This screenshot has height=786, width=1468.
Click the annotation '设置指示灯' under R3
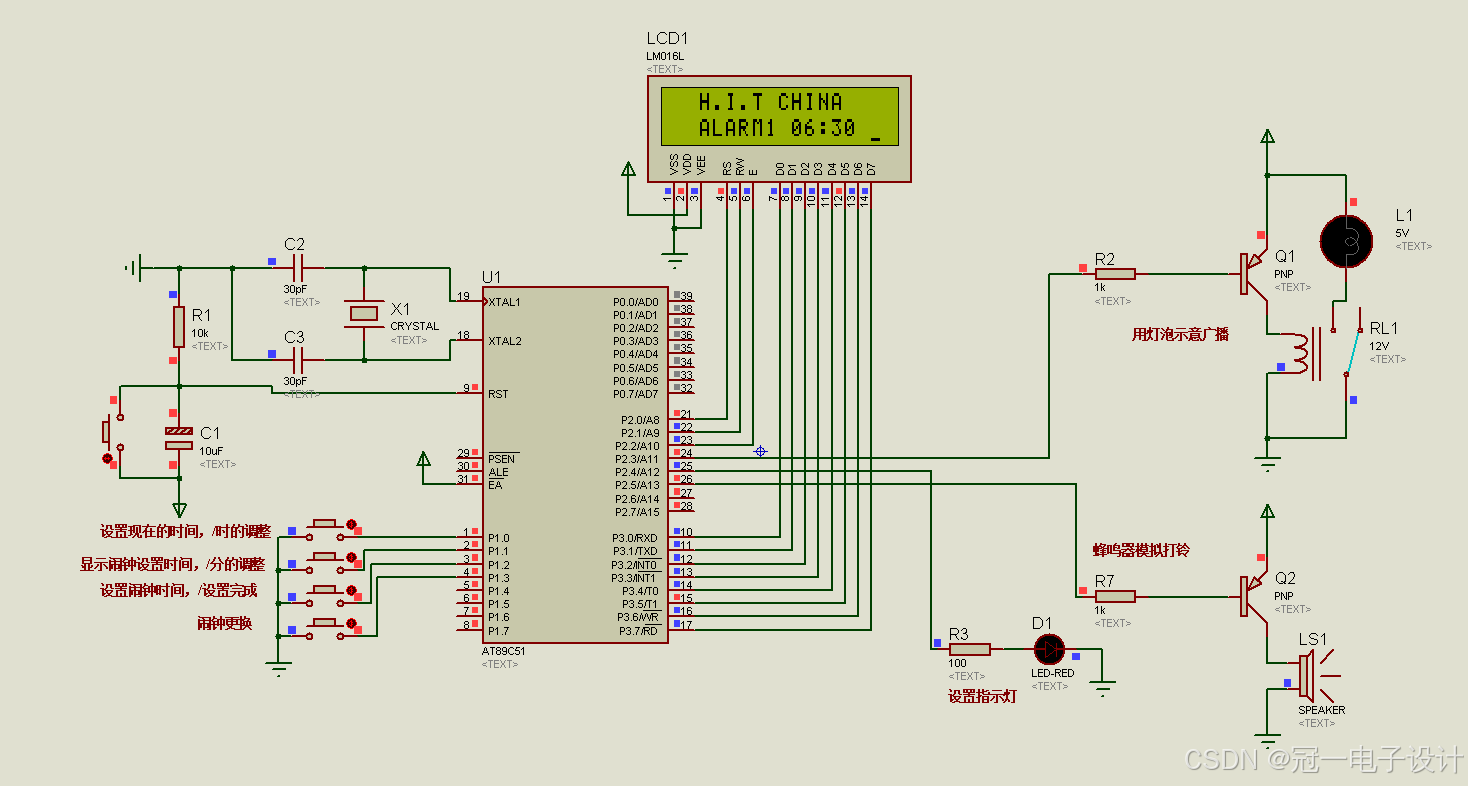(x=982, y=696)
